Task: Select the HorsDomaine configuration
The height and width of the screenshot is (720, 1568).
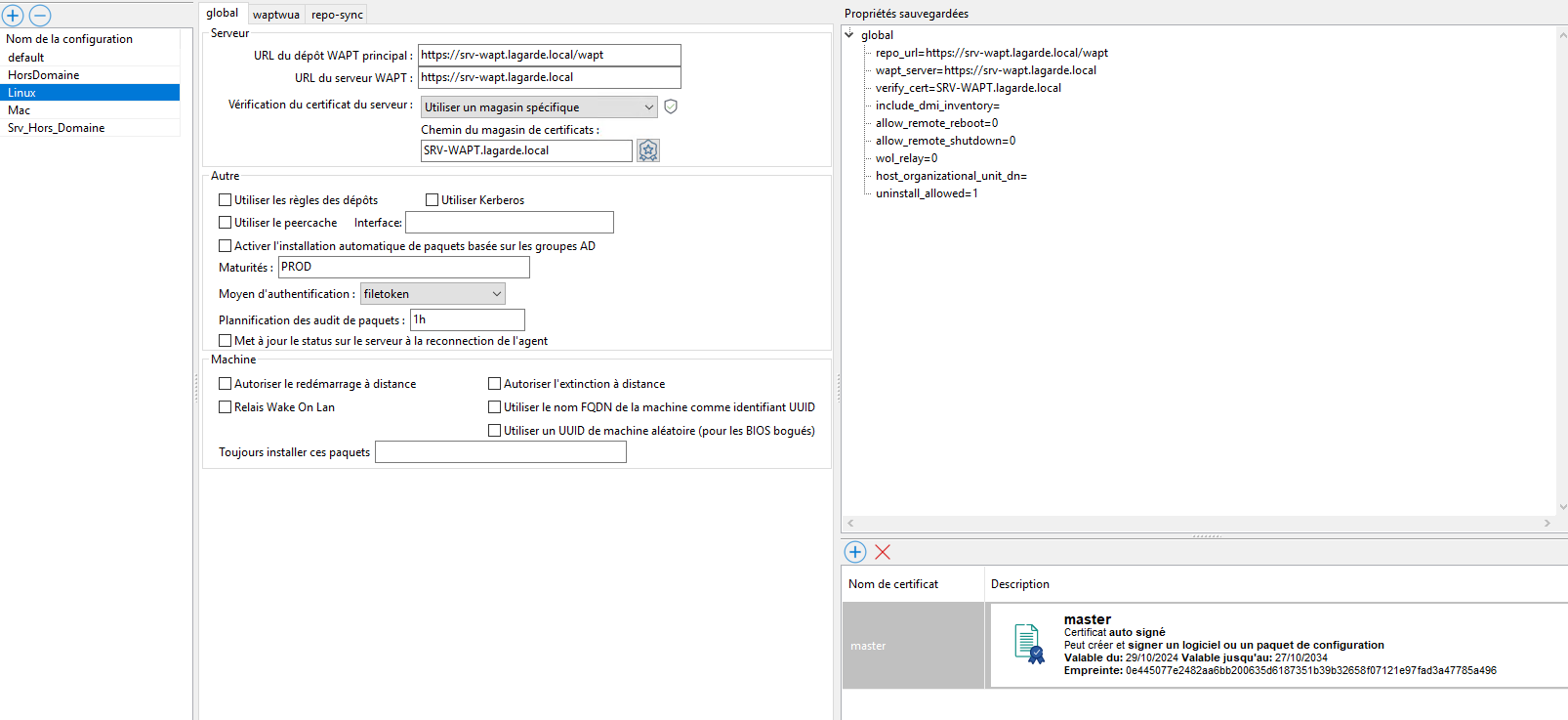Action: coord(44,75)
